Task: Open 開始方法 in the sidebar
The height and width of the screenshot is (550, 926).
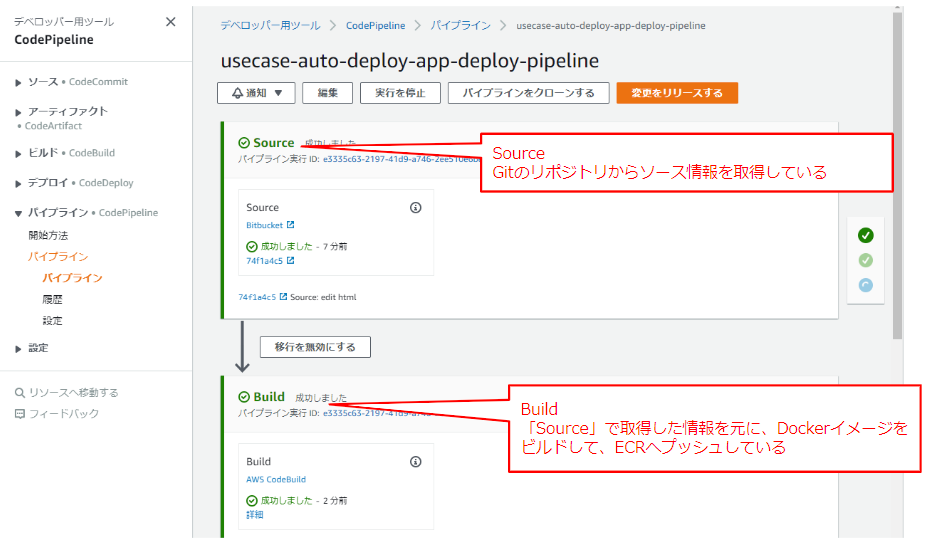Action: click(x=48, y=235)
